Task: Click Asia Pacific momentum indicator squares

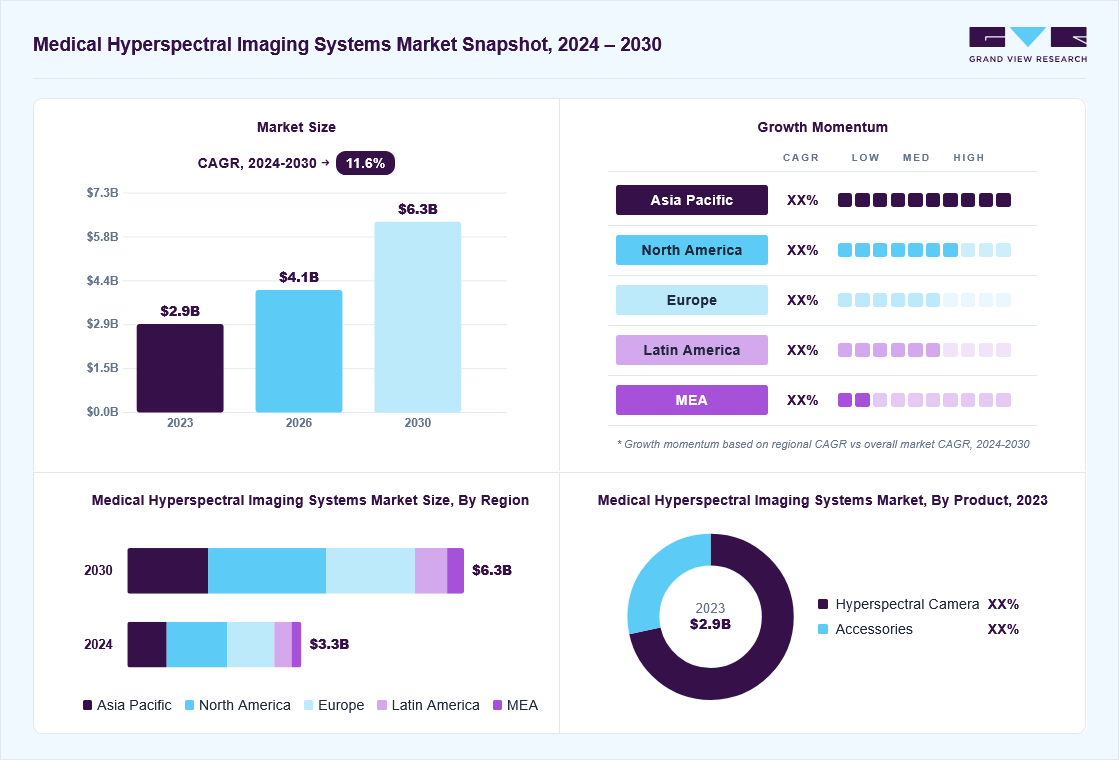Action: 924,200
